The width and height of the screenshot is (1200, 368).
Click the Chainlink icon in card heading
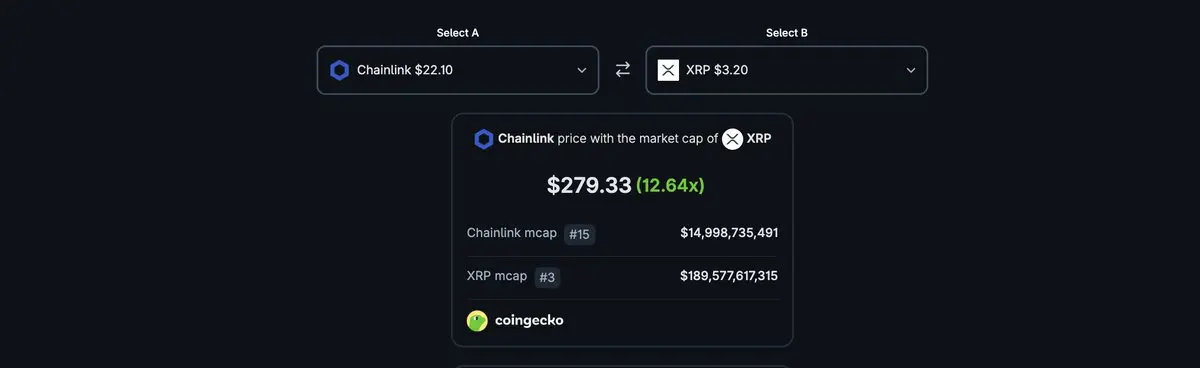point(484,139)
